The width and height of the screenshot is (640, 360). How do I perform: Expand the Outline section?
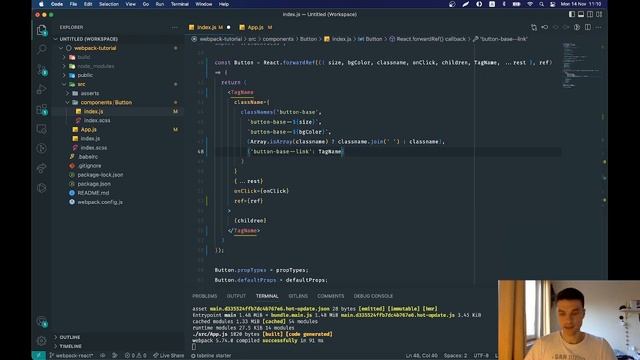pyautogui.click(x=69, y=337)
